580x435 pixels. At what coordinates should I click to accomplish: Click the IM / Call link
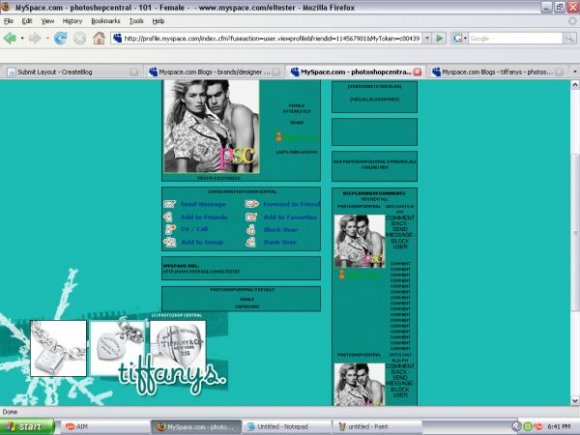click(x=194, y=229)
